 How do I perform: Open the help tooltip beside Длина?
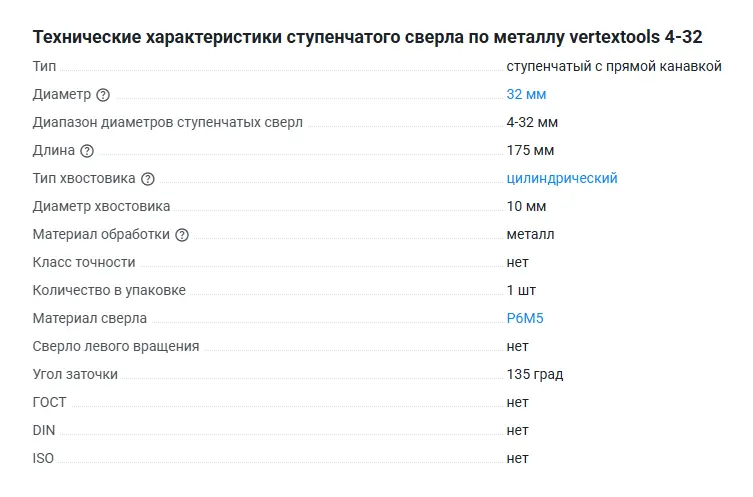tap(87, 151)
